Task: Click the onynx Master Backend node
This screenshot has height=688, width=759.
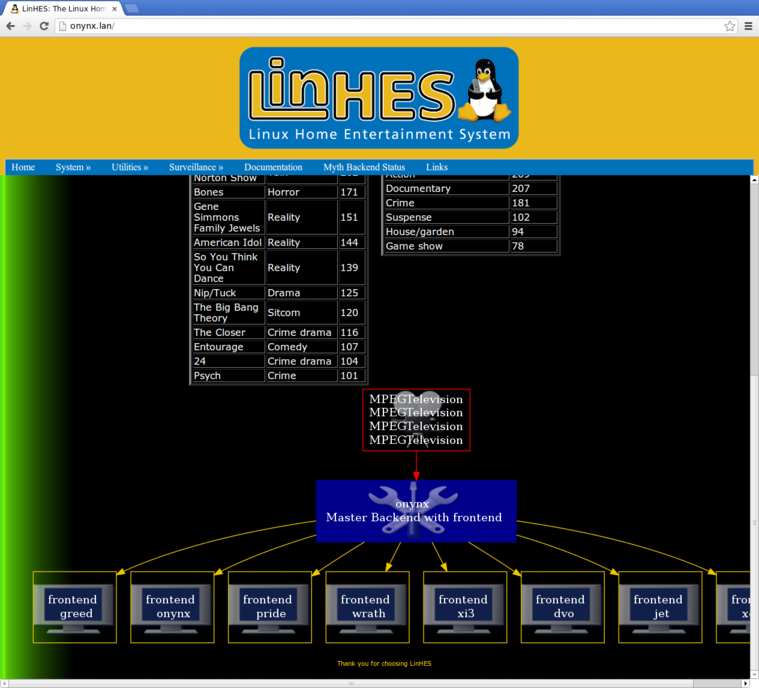Action: (x=416, y=511)
